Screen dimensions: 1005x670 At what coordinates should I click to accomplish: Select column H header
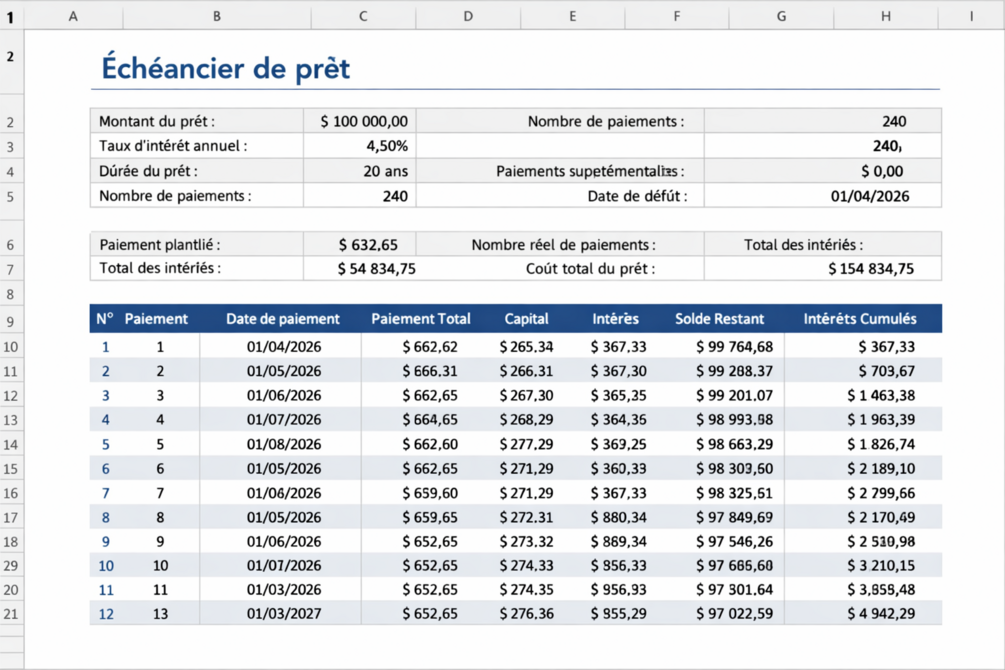point(886,17)
